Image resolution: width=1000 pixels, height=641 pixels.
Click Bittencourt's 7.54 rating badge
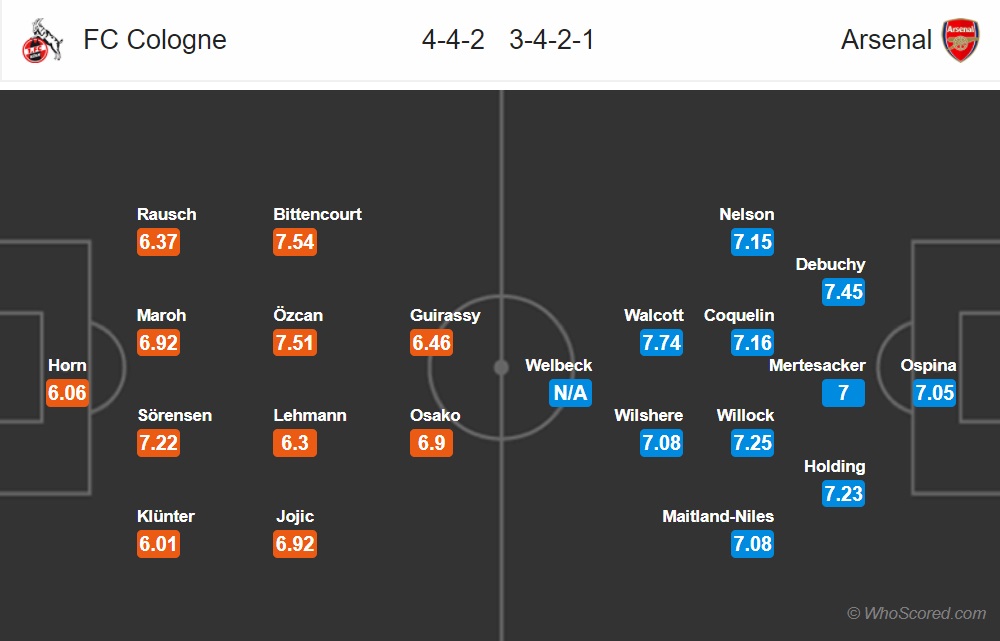coord(295,242)
